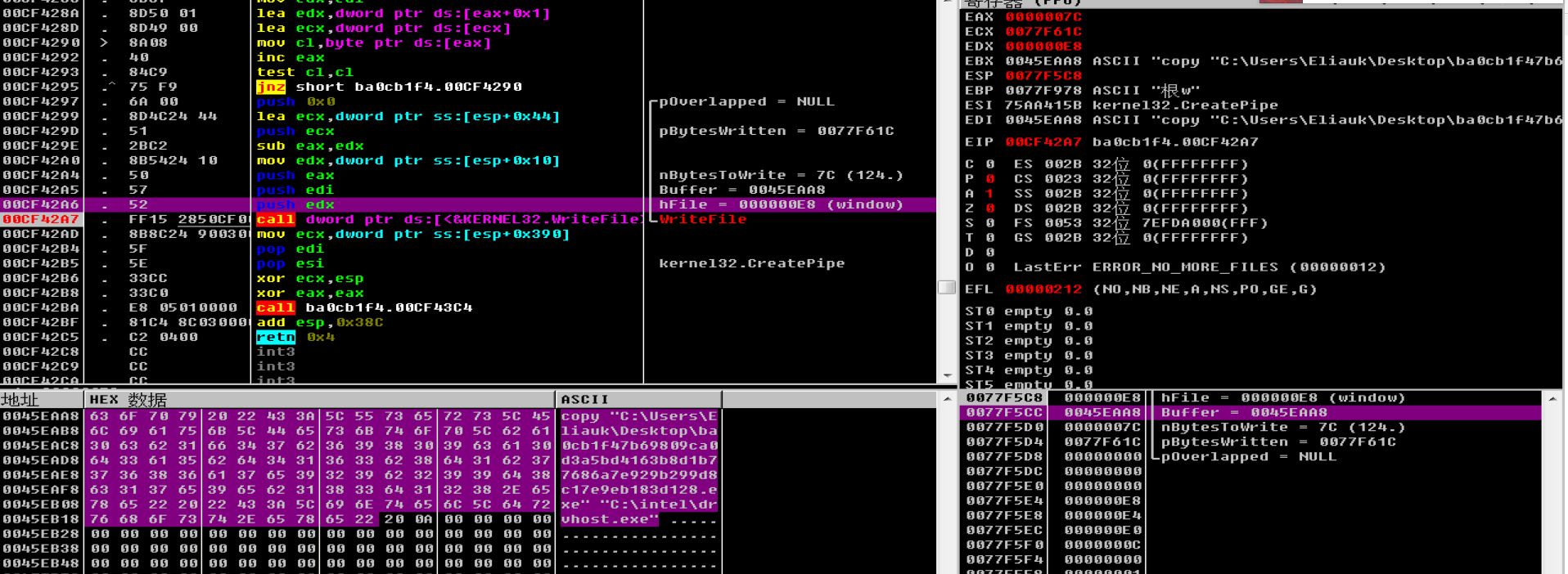Click the jump marker beside address 00CF4290
Viewport: 1568px width, 574px height.
coord(104,43)
